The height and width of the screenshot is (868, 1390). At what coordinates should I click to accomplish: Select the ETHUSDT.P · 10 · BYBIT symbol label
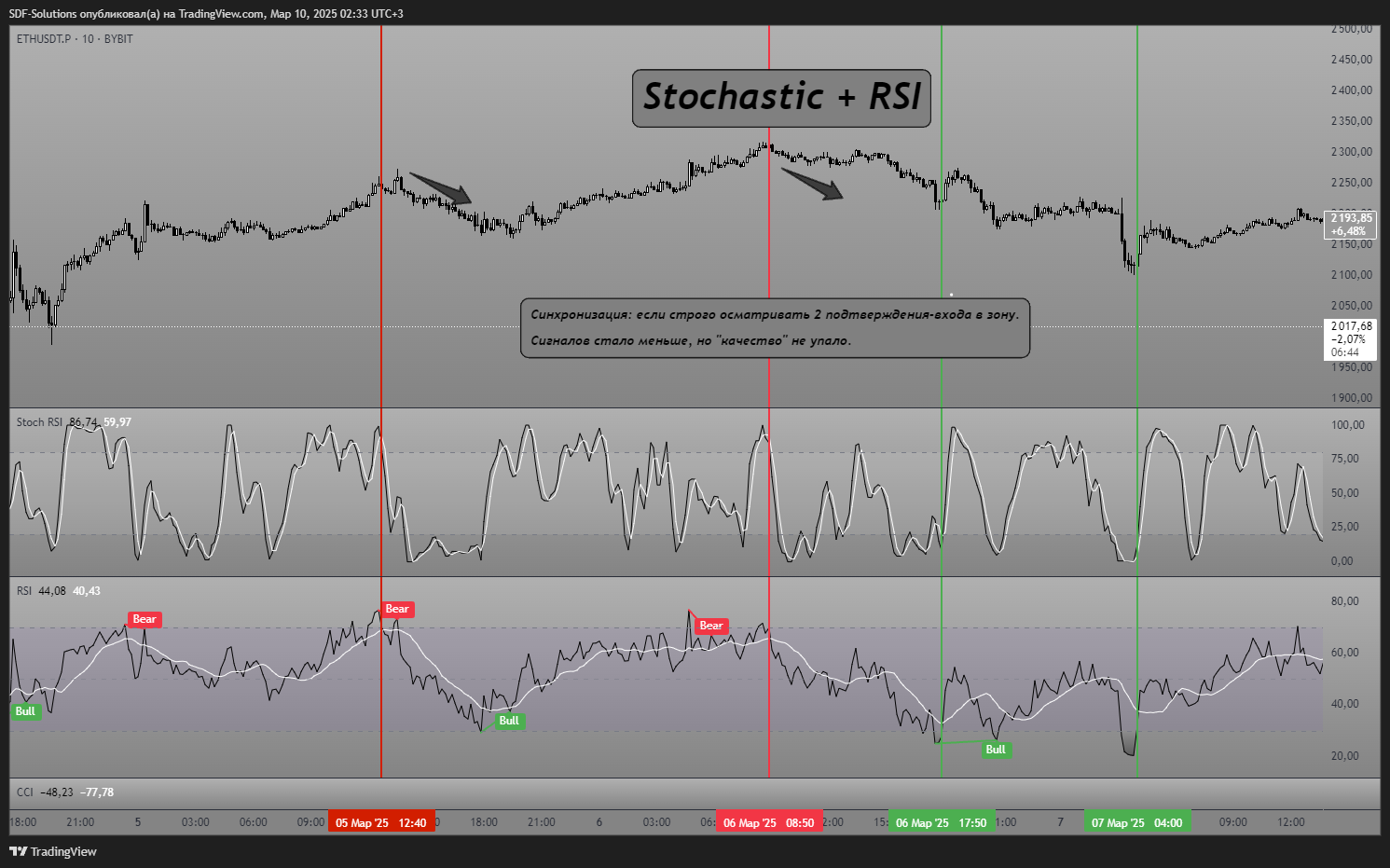pos(75,39)
